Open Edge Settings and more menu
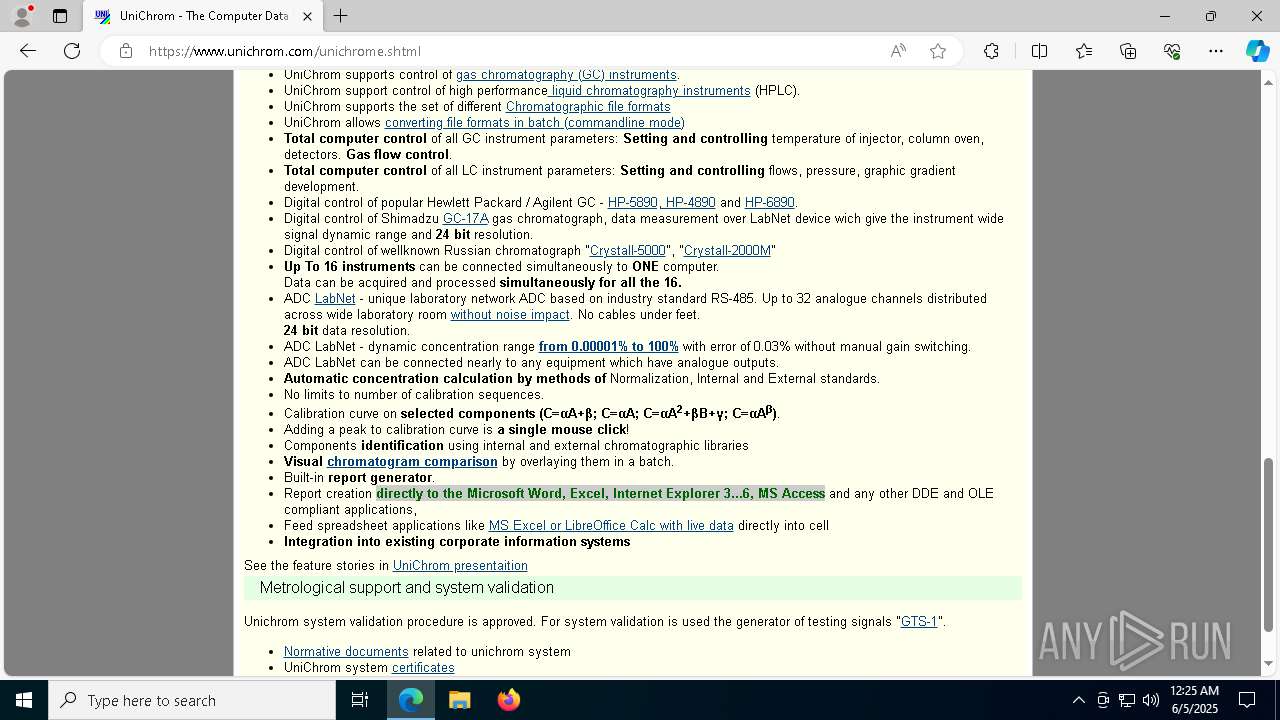Image resolution: width=1280 pixels, height=720 pixels. [x=1216, y=51]
